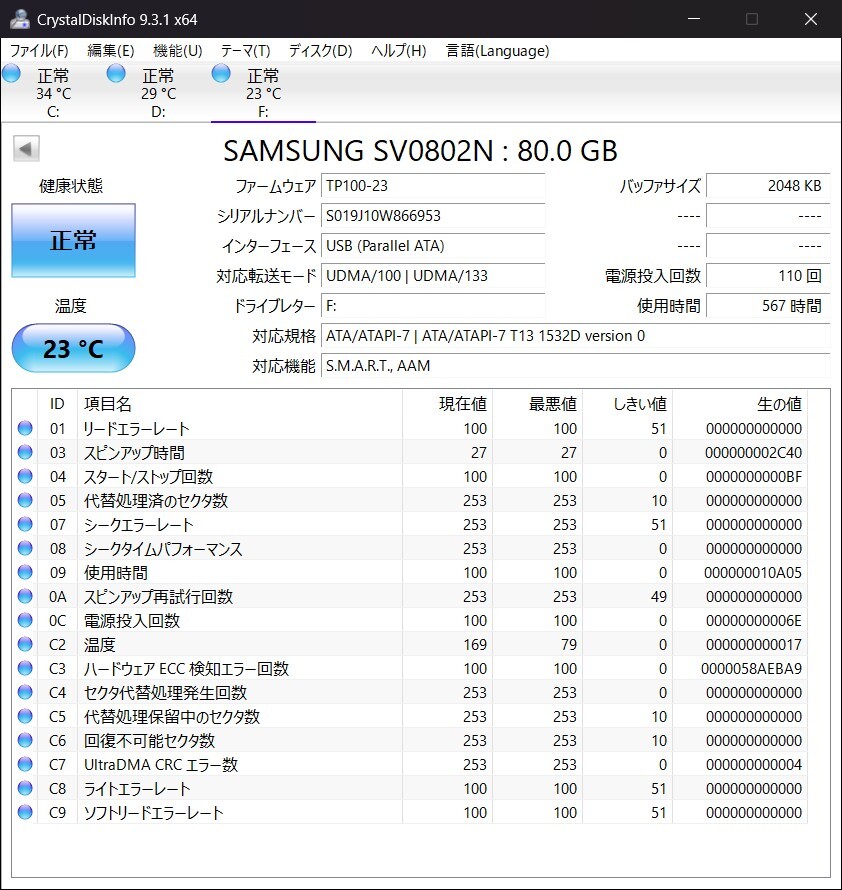Click power-on count field 110 回

(768, 276)
